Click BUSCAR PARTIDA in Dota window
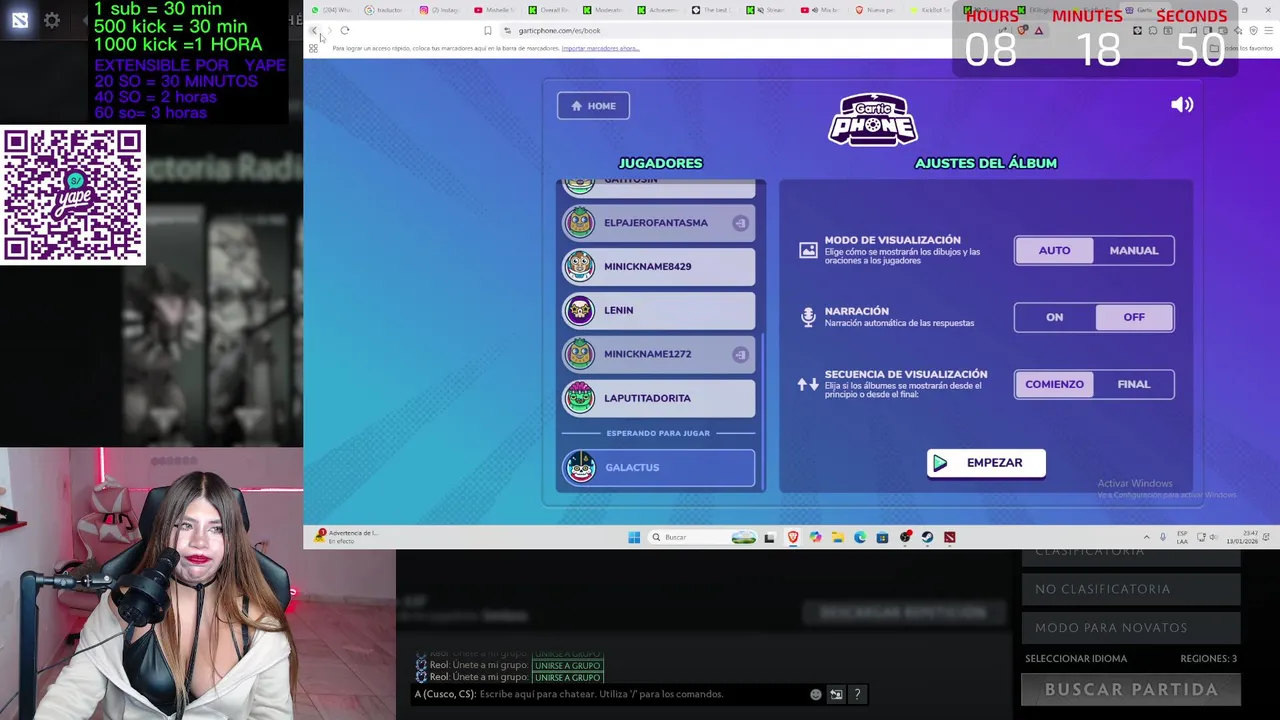Screen dimensions: 1280x720 pyautogui.click(x=1131, y=690)
